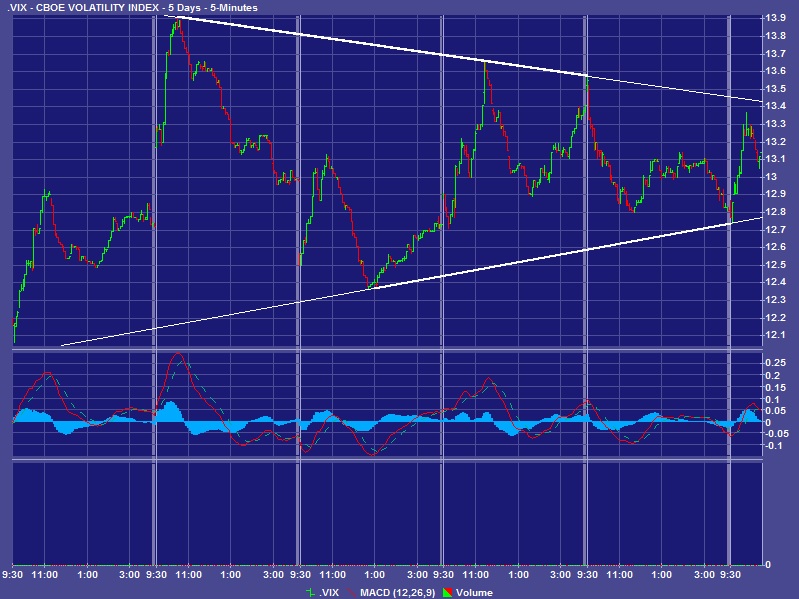Click the 0.2 MACD axis label
The width and height of the screenshot is (799, 599).
pos(773,375)
